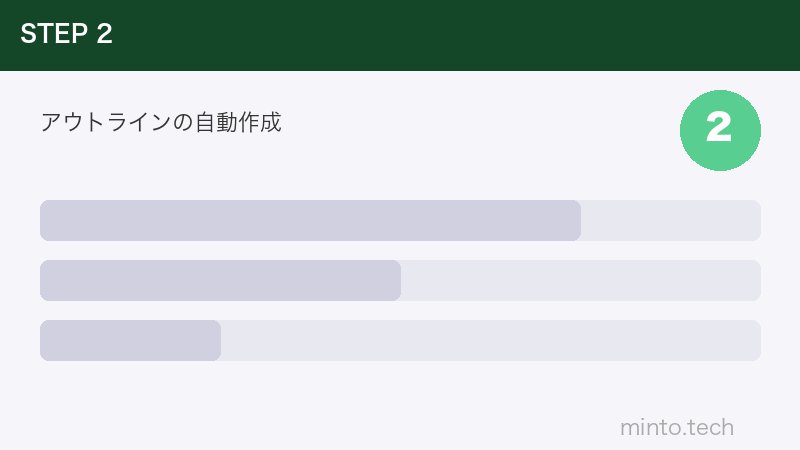The width and height of the screenshot is (800, 450).
Task: Click the unfilled part of the top bar
Action: click(x=670, y=221)
